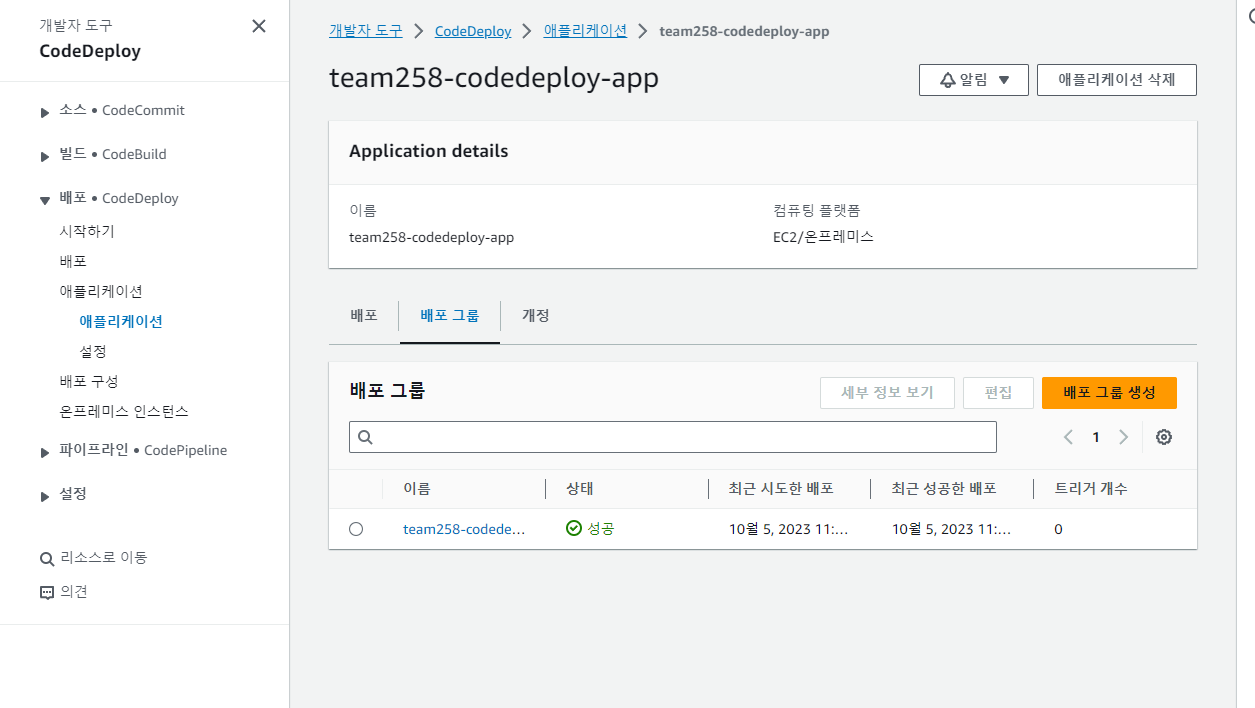Image resolution: width=1255 pixels, height=708 pixels.
Task: Expand the 파이프라인 CodePipeline section
Action: point(45,452)
